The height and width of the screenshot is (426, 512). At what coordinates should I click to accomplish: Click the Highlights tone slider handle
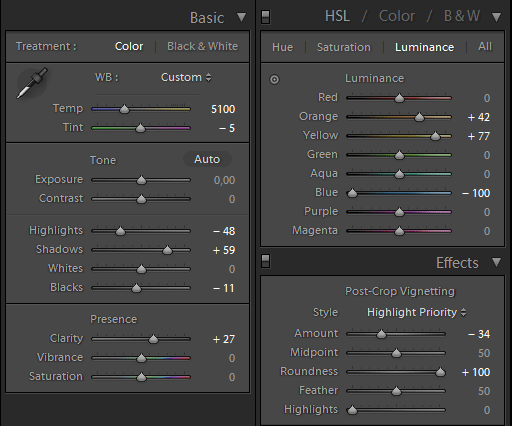click(x=120, y=231)
